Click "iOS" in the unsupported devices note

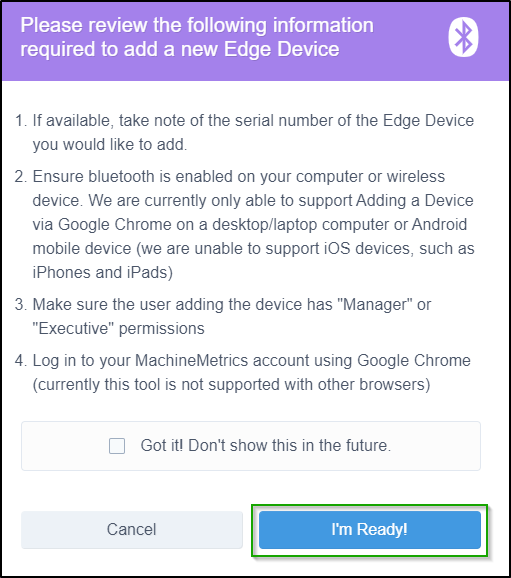click(337, 248)
